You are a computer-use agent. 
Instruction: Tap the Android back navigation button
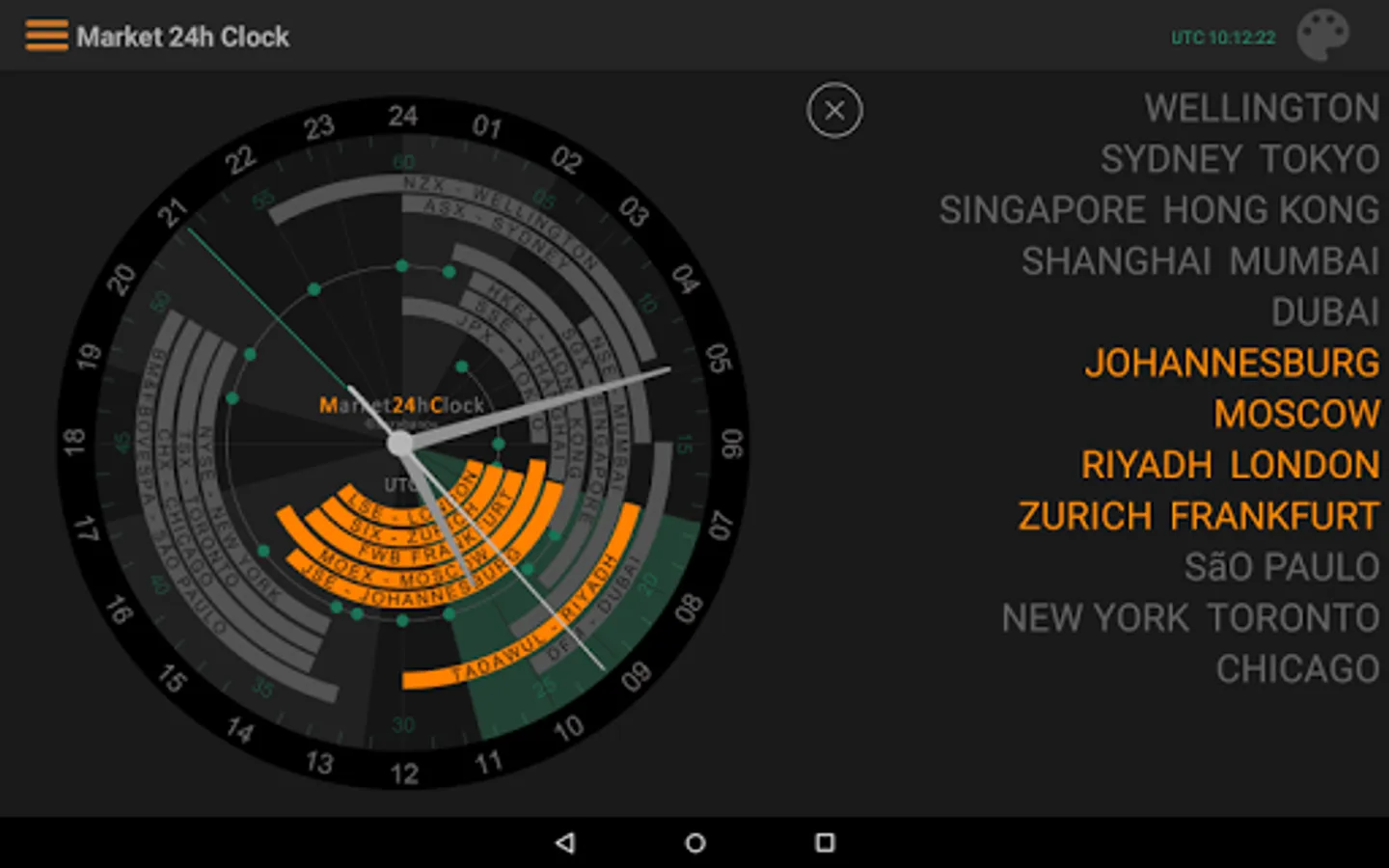565,843
